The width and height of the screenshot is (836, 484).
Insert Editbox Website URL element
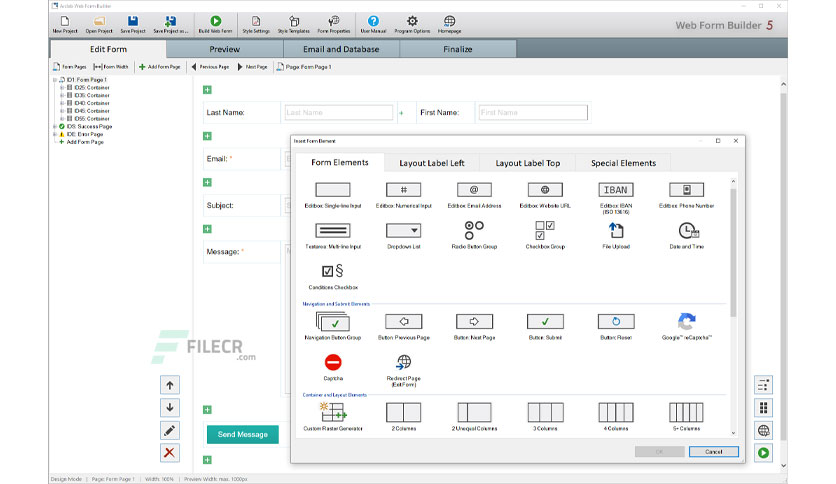click(x=545, y=195)
